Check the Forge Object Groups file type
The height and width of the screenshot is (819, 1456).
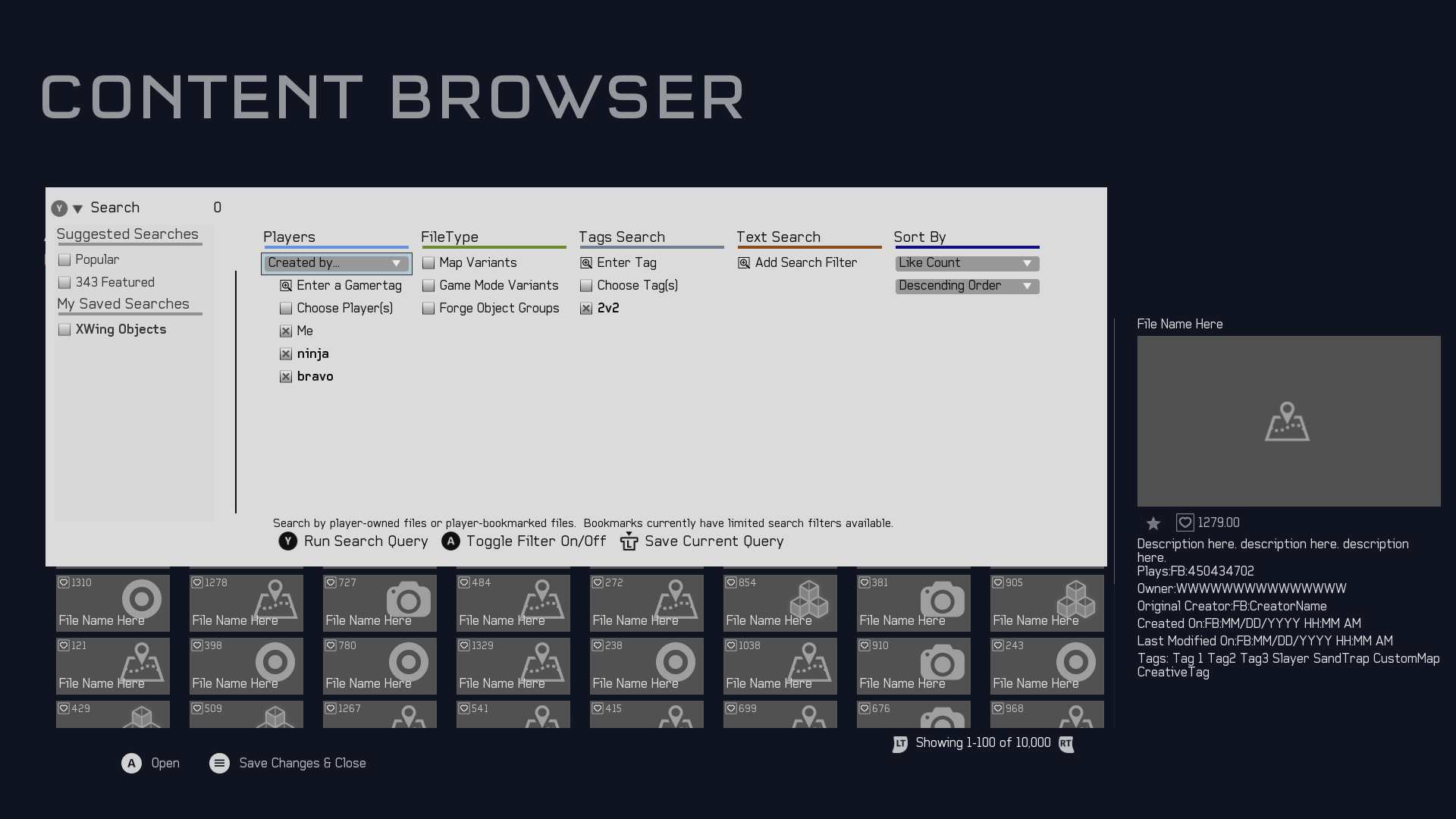click(x=428, y=309)
